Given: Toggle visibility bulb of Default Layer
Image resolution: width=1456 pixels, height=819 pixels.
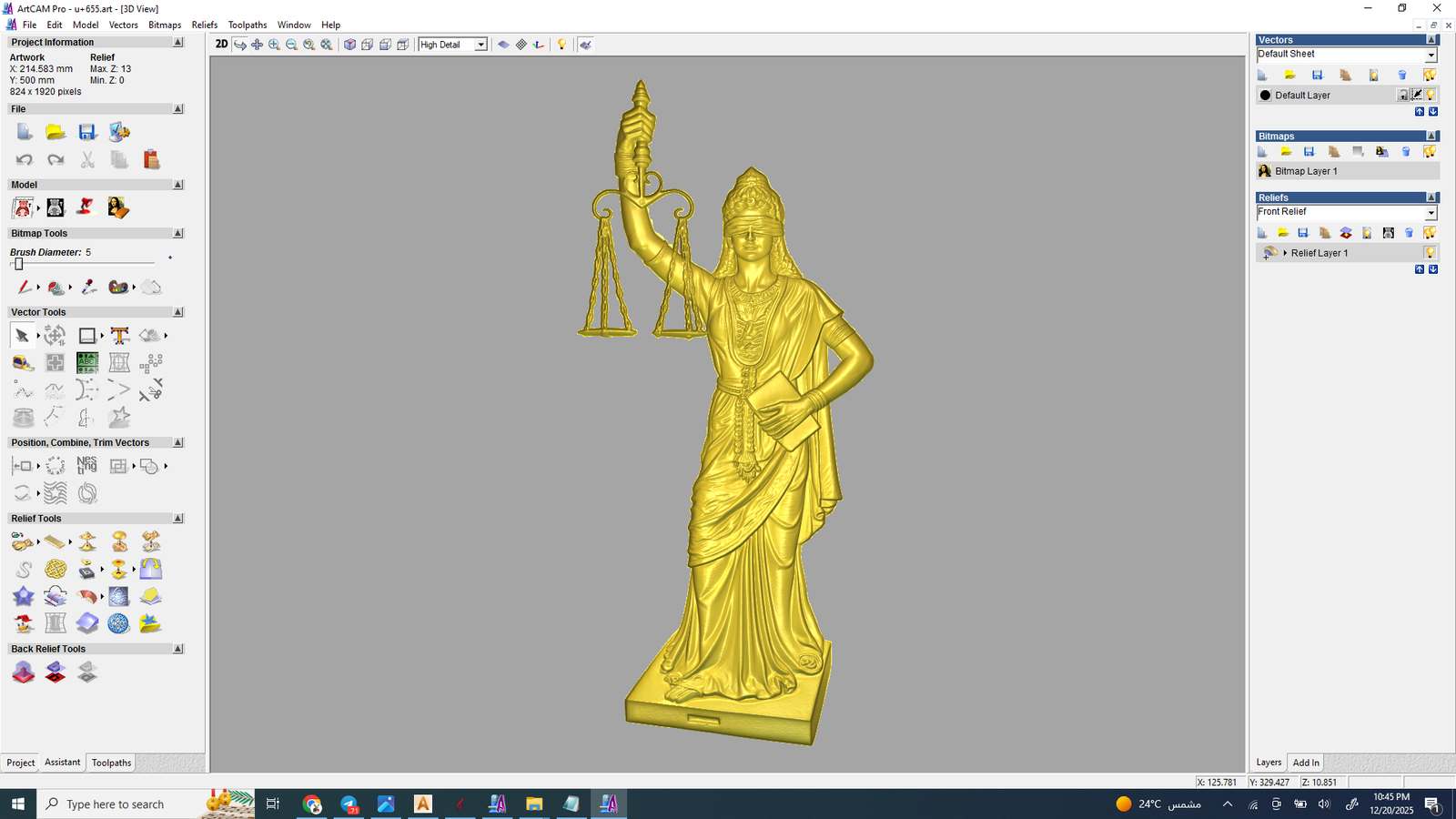Looking at the screenshot, I should pos(1431,95).
